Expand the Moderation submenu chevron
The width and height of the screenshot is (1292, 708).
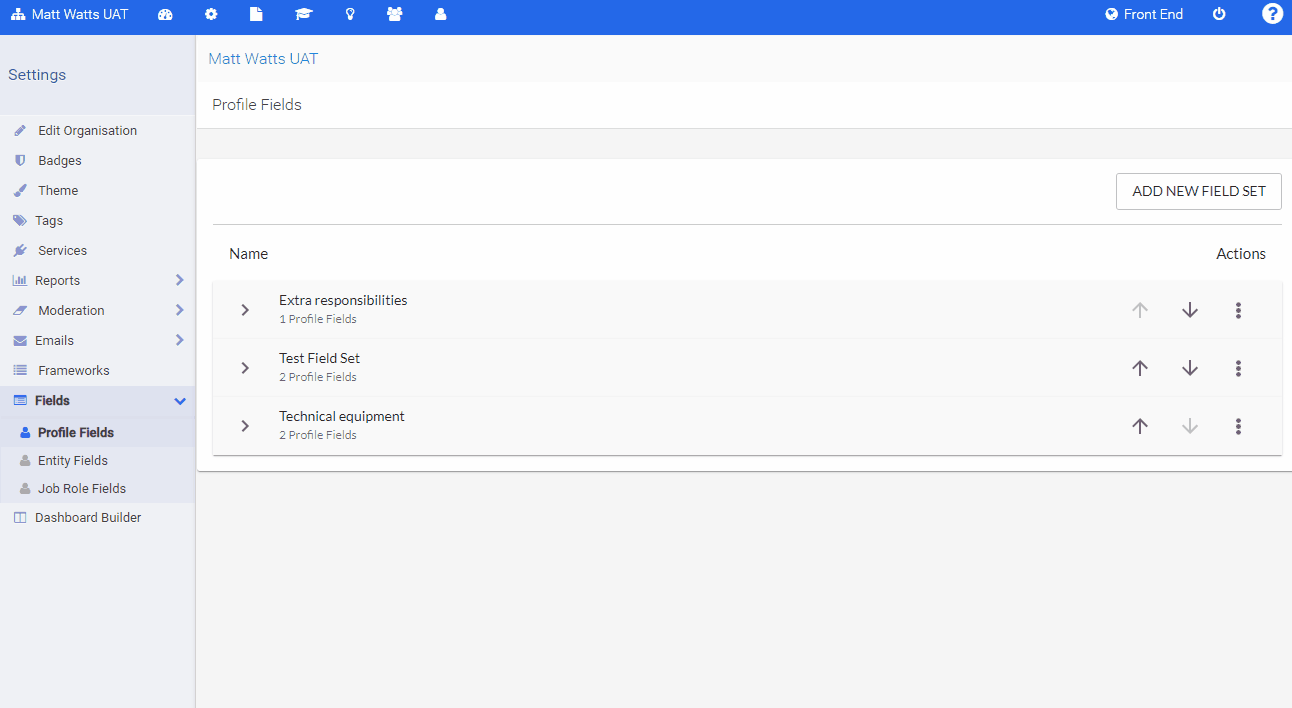point(180,310)
